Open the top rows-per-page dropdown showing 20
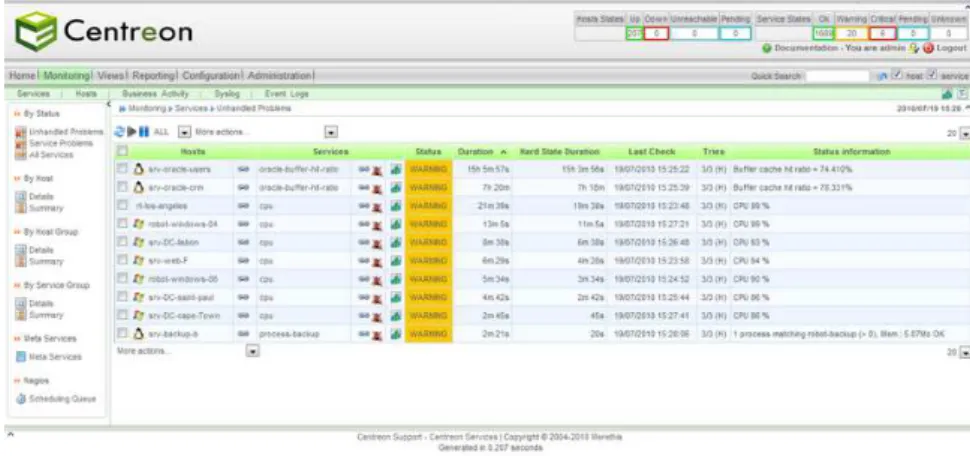Image resolution: width=970 pixels, height=456 pixels. [x=964, y=134]
